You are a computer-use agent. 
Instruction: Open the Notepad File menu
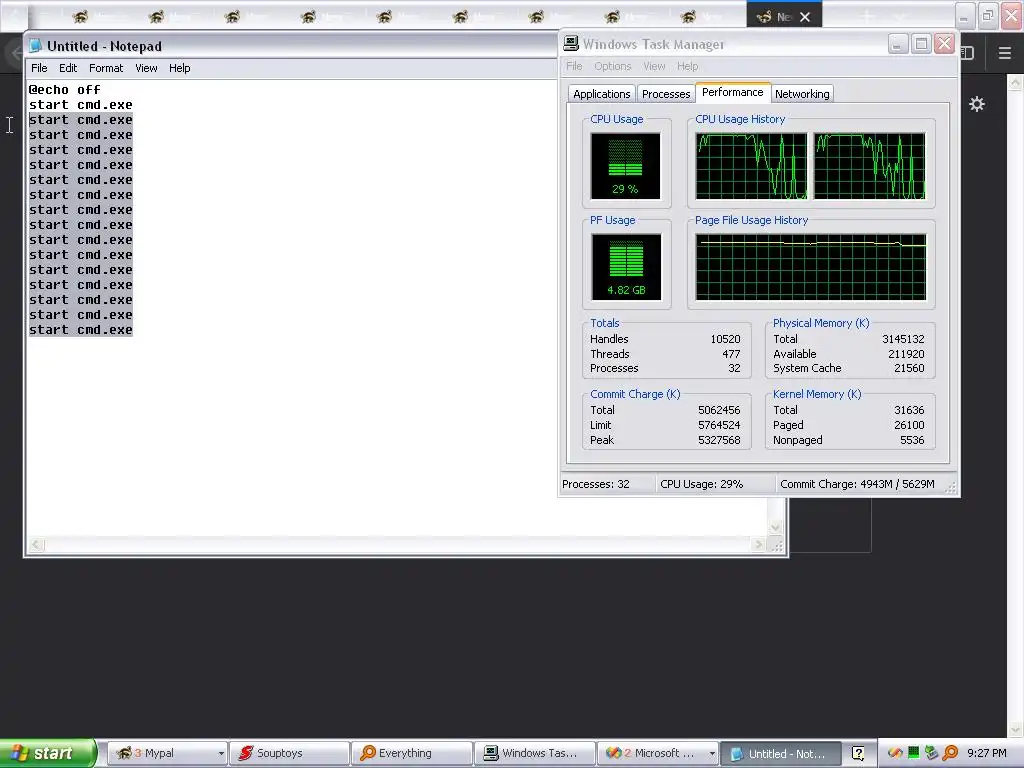tap(39, 68)
